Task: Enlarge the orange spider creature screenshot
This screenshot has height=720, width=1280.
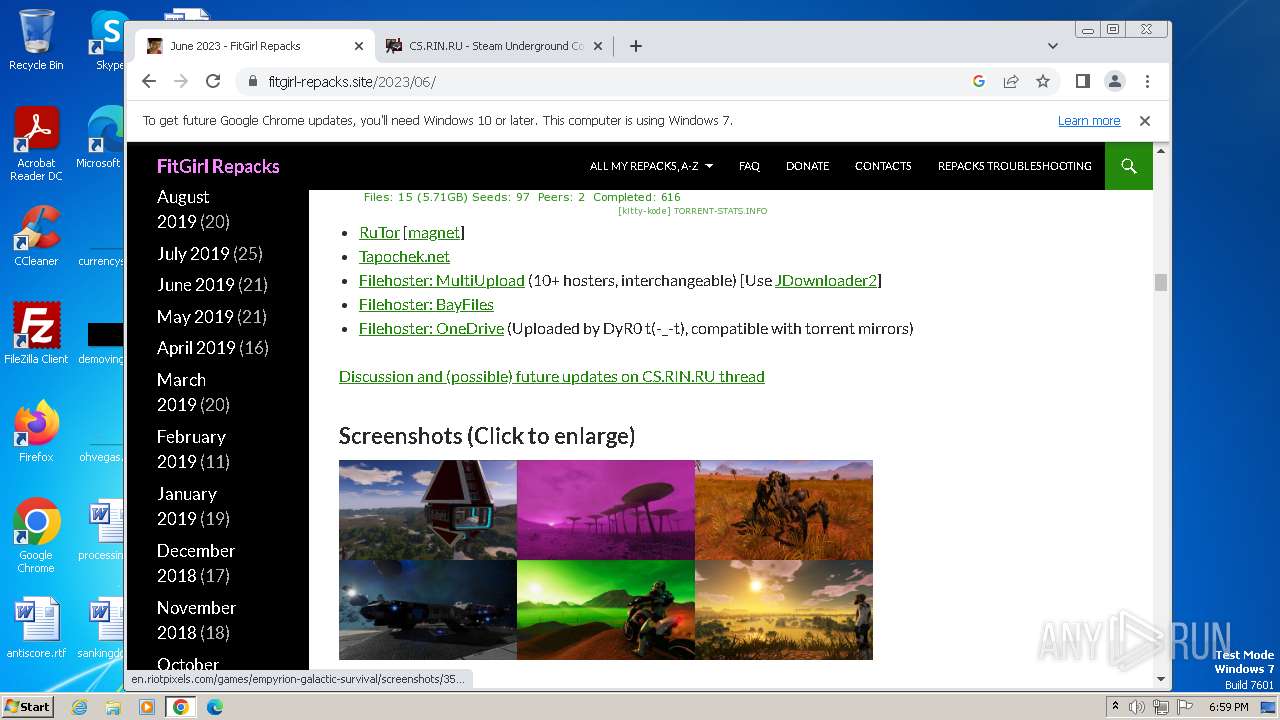Action: click(784, 510)
